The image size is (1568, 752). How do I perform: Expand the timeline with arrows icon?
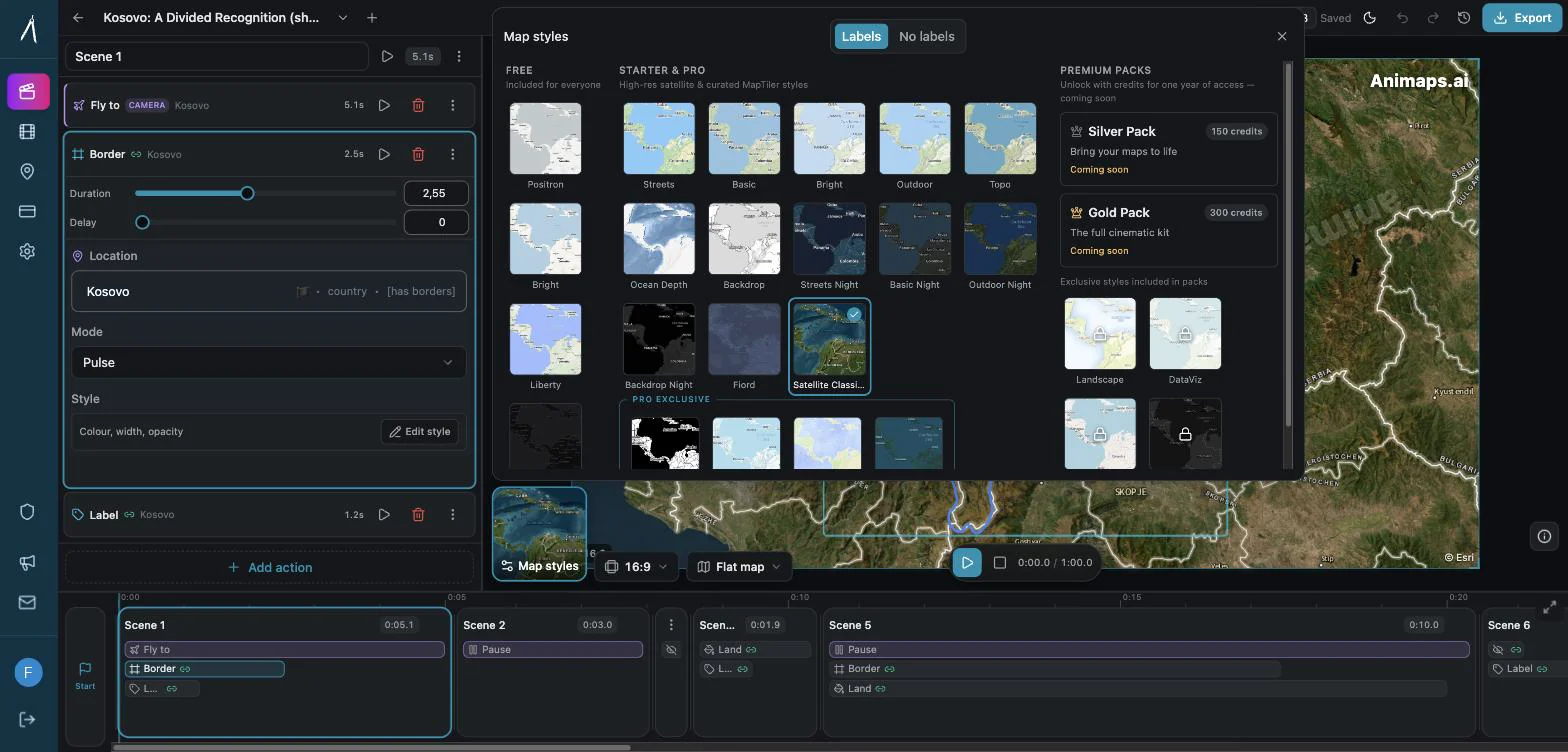click(1549, 607)
